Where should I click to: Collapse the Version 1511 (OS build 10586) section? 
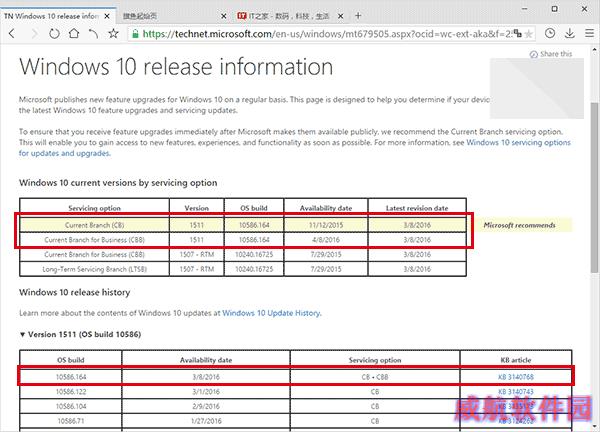[22, 334]
